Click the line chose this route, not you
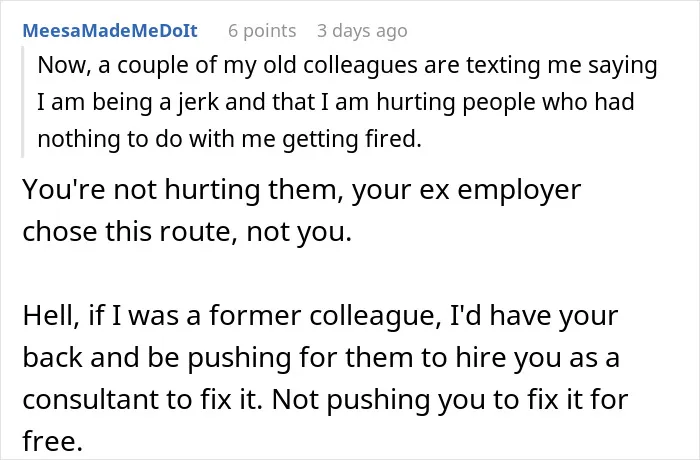This screenshot has width=700, height=460. [x=187, y=231]
